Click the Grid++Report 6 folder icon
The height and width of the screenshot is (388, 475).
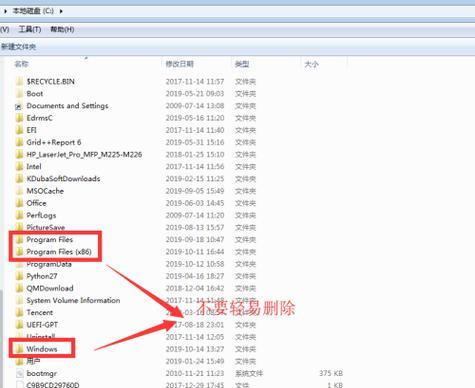pyautogui.click(x=20, y=142)
